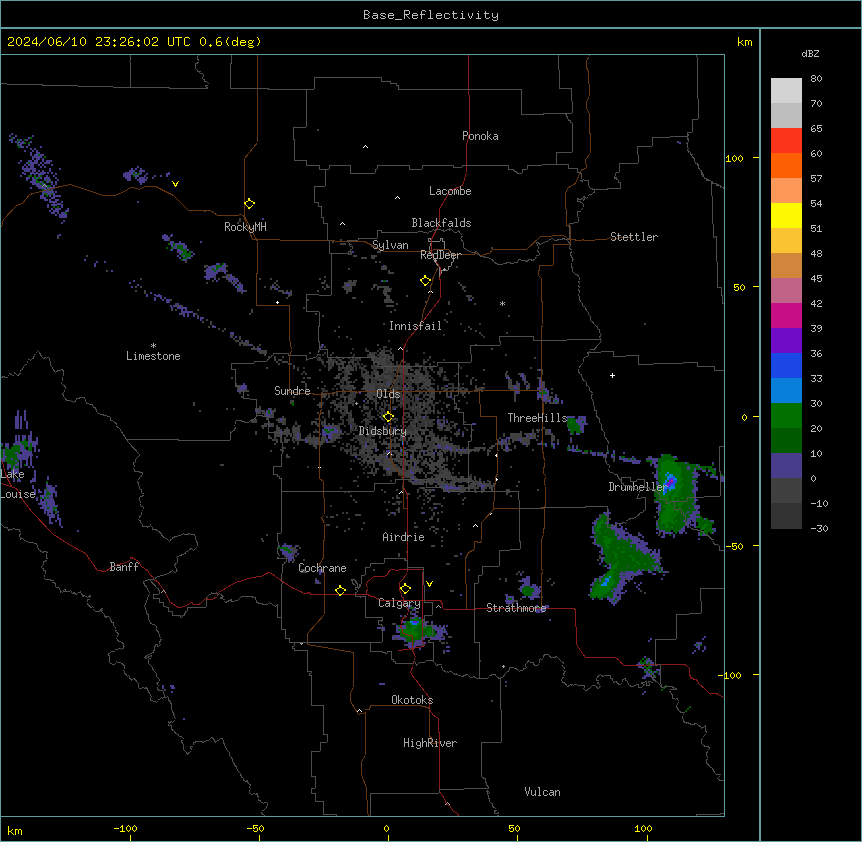Viewport: 862px width, 842px height.
Task: Click the Ponoka city label
Action: tap(480, 136)
